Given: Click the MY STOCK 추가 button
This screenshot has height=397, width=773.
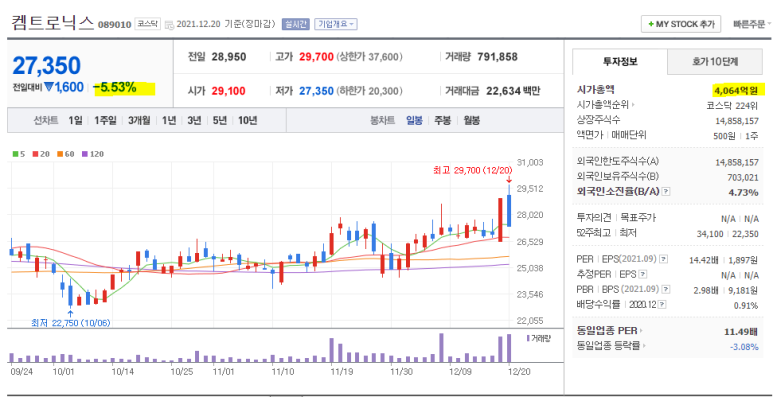Looking at the screenshot, I should (x=681, y=24).
